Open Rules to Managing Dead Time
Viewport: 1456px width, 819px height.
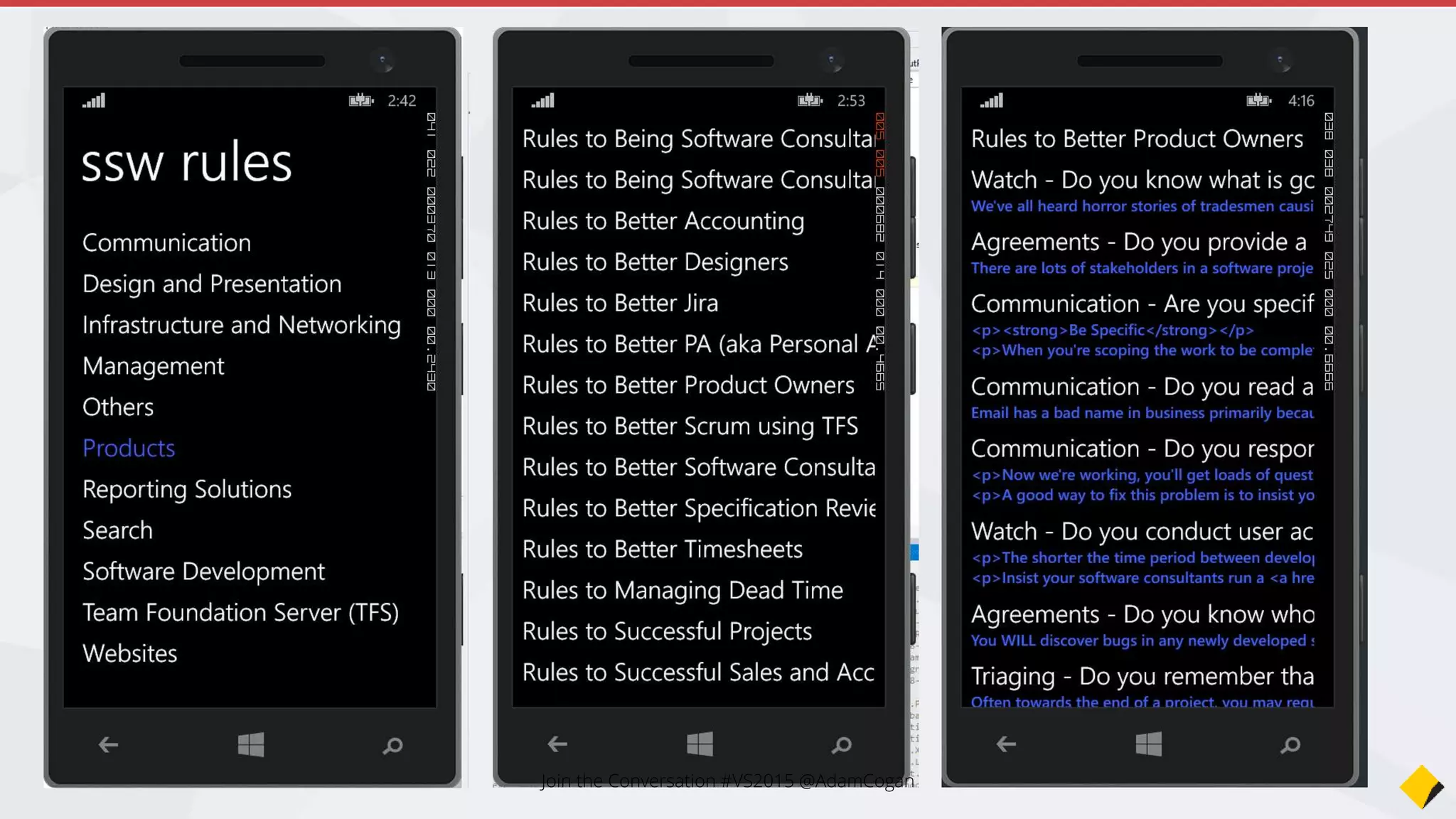click(x=682, y=591)
